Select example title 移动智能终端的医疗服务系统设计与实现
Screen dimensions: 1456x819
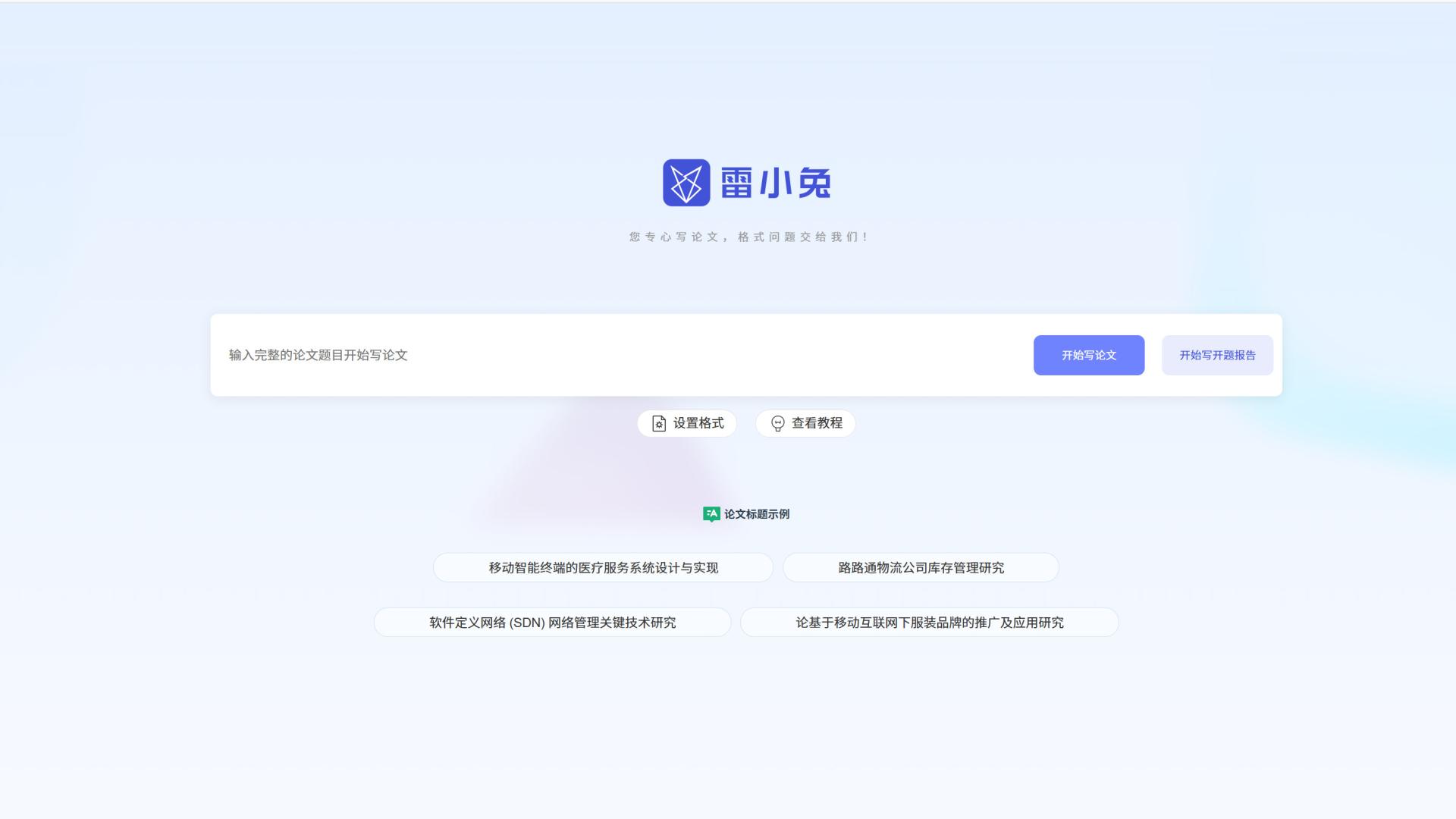[x=602, y=567]
